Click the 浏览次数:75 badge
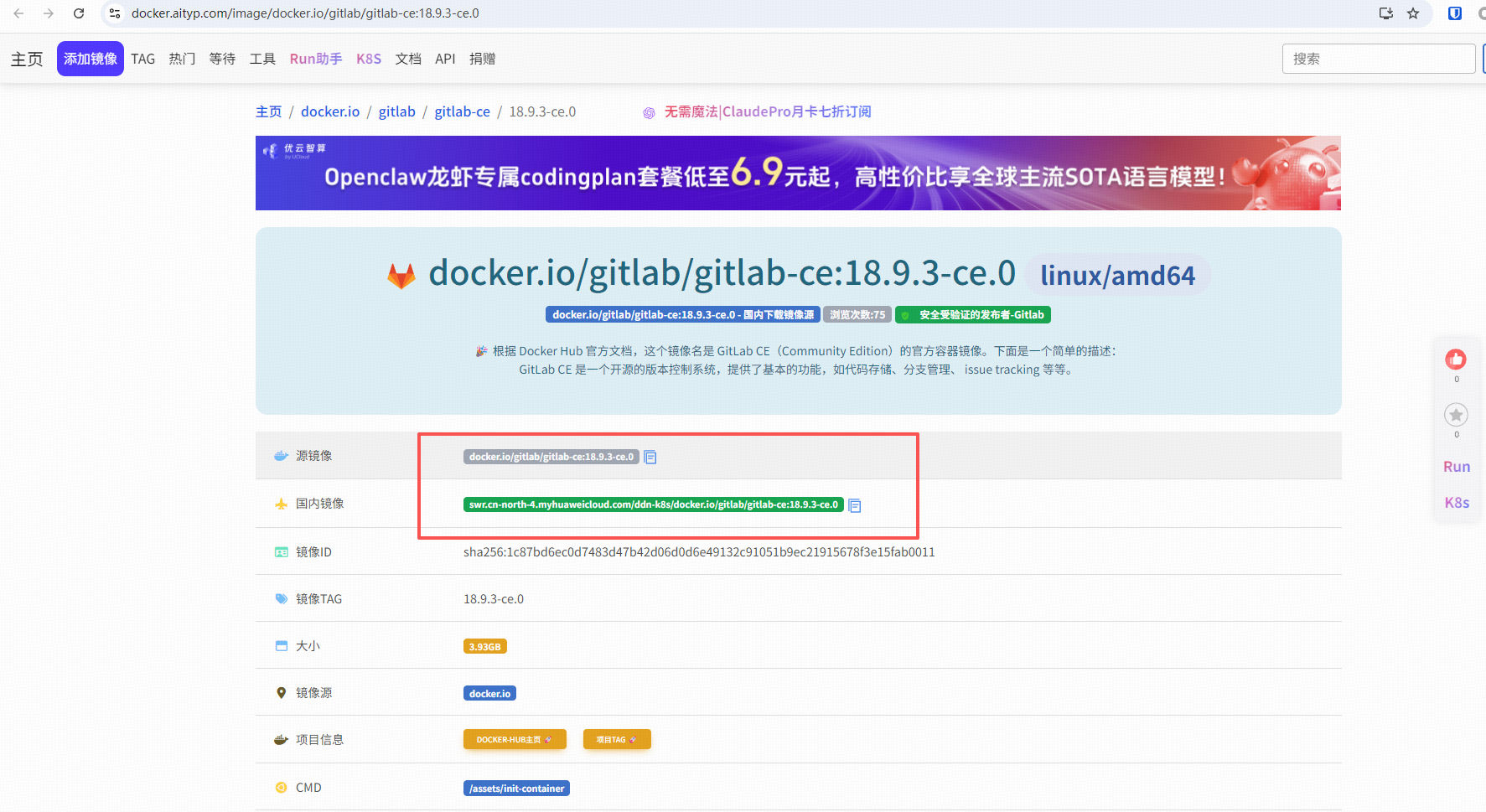 (x=857, y=315)
